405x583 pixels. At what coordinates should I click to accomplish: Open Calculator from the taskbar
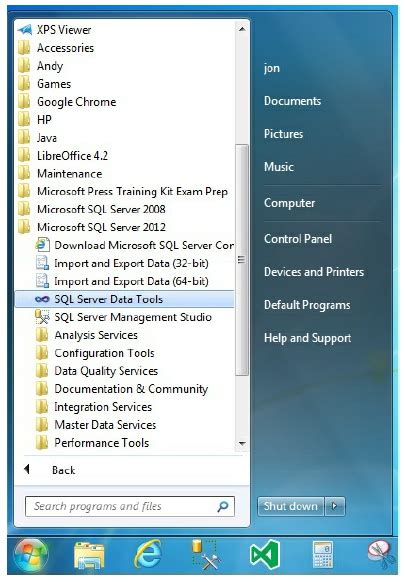click(322, 555)
